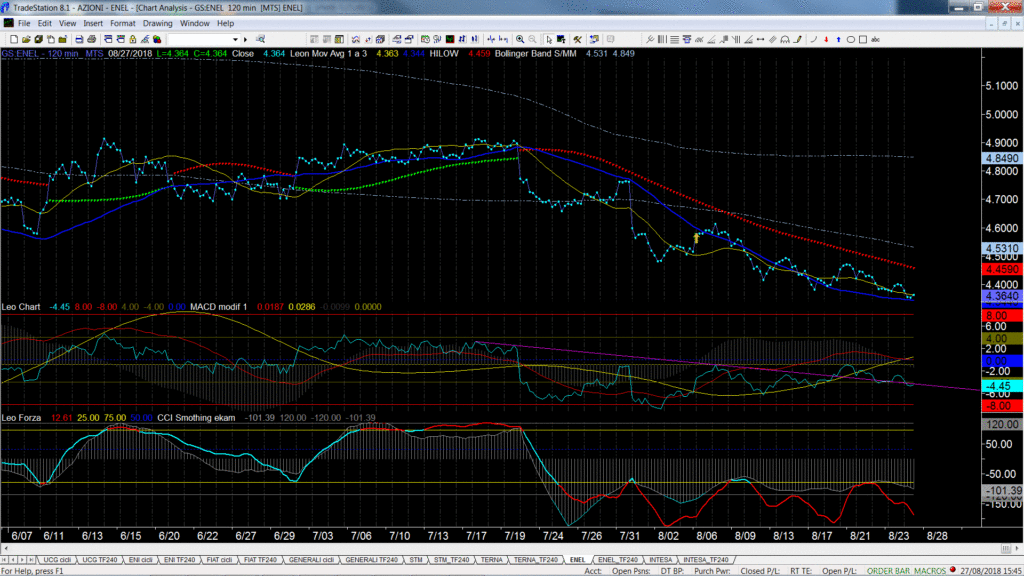Image resolution: width=1024 pixels, height=576 pixels.
Task: Switch to the INTESA_TF240 tab
Action: pos(706,560)
